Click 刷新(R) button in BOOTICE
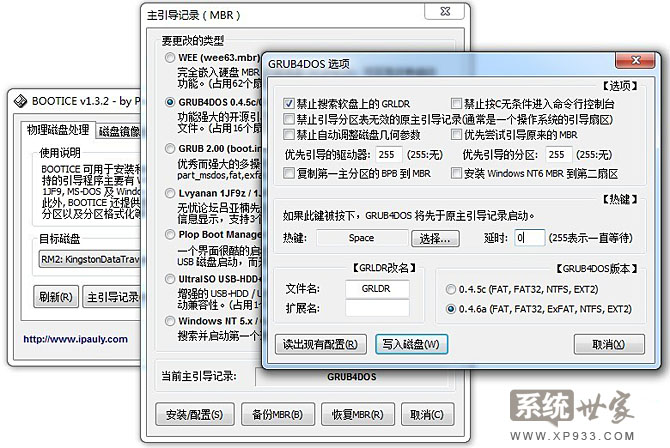670x448 pixels. [56, 296]
